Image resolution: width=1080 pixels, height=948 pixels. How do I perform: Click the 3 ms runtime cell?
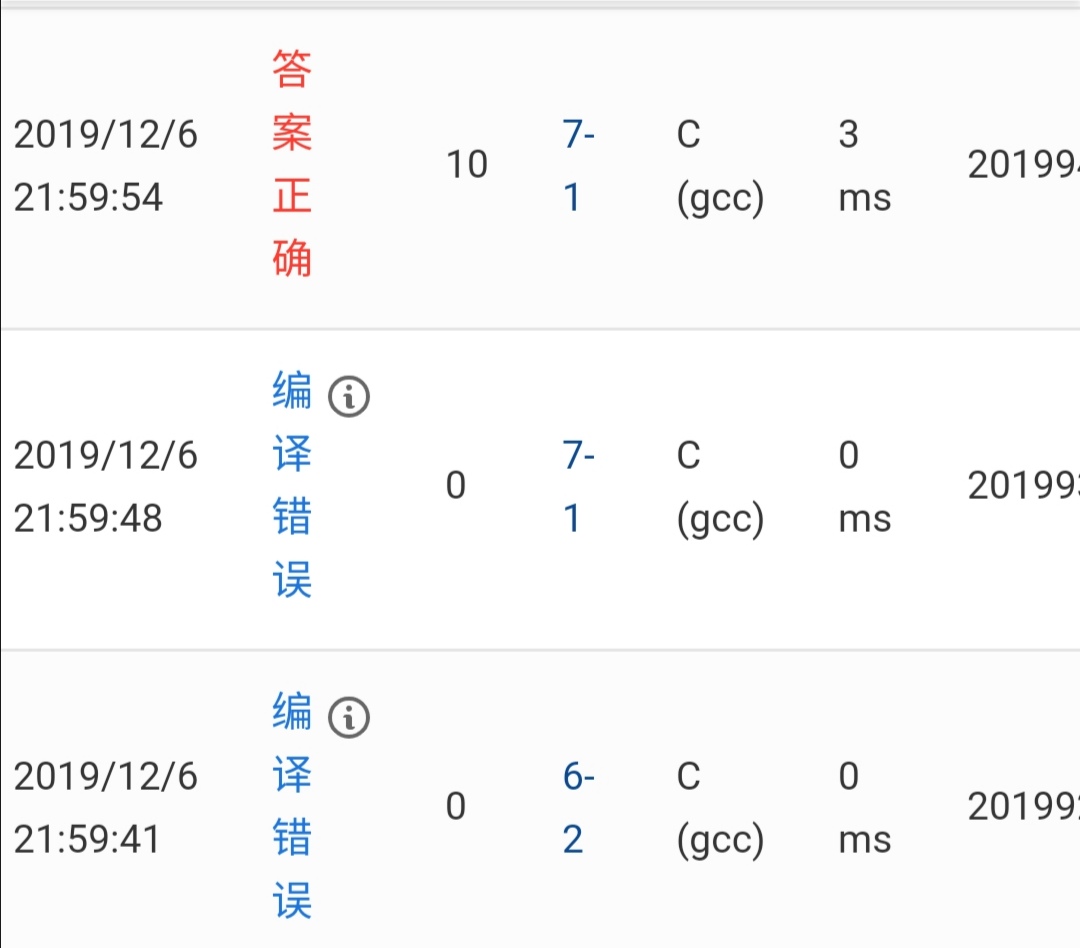pos(863,165)
